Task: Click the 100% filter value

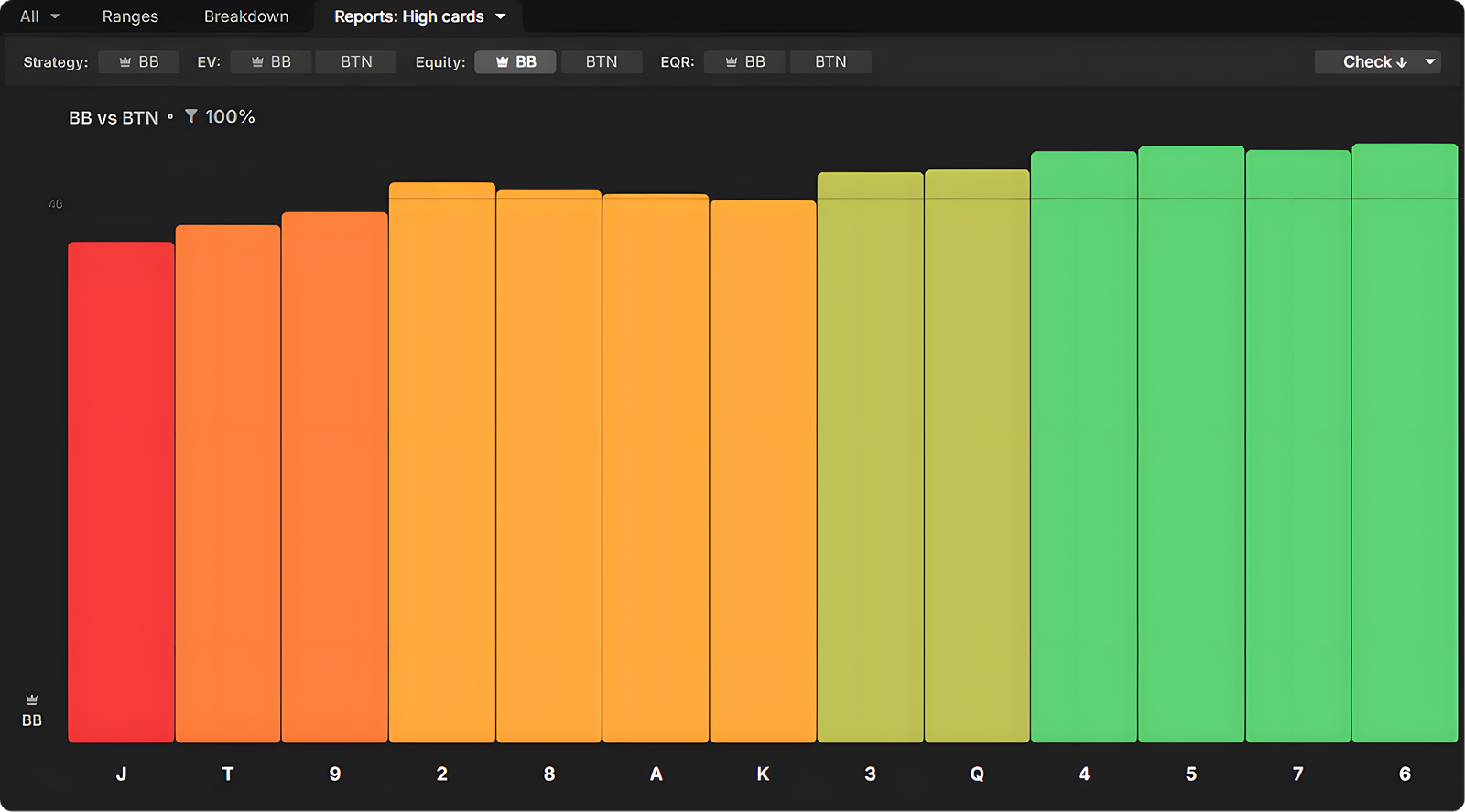Action: (230, 116)
